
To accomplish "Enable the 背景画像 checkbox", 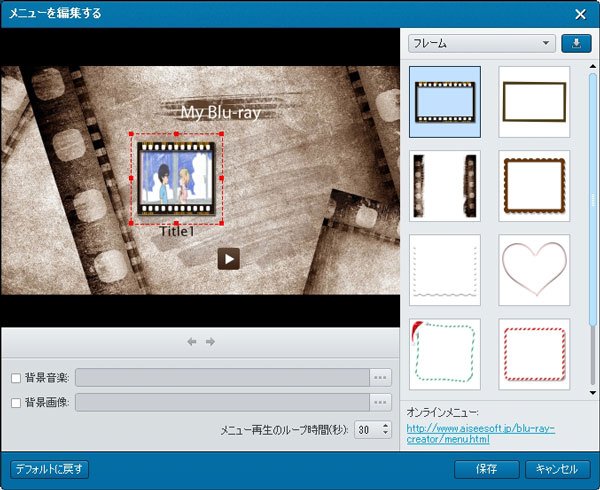I will (15, 402).
